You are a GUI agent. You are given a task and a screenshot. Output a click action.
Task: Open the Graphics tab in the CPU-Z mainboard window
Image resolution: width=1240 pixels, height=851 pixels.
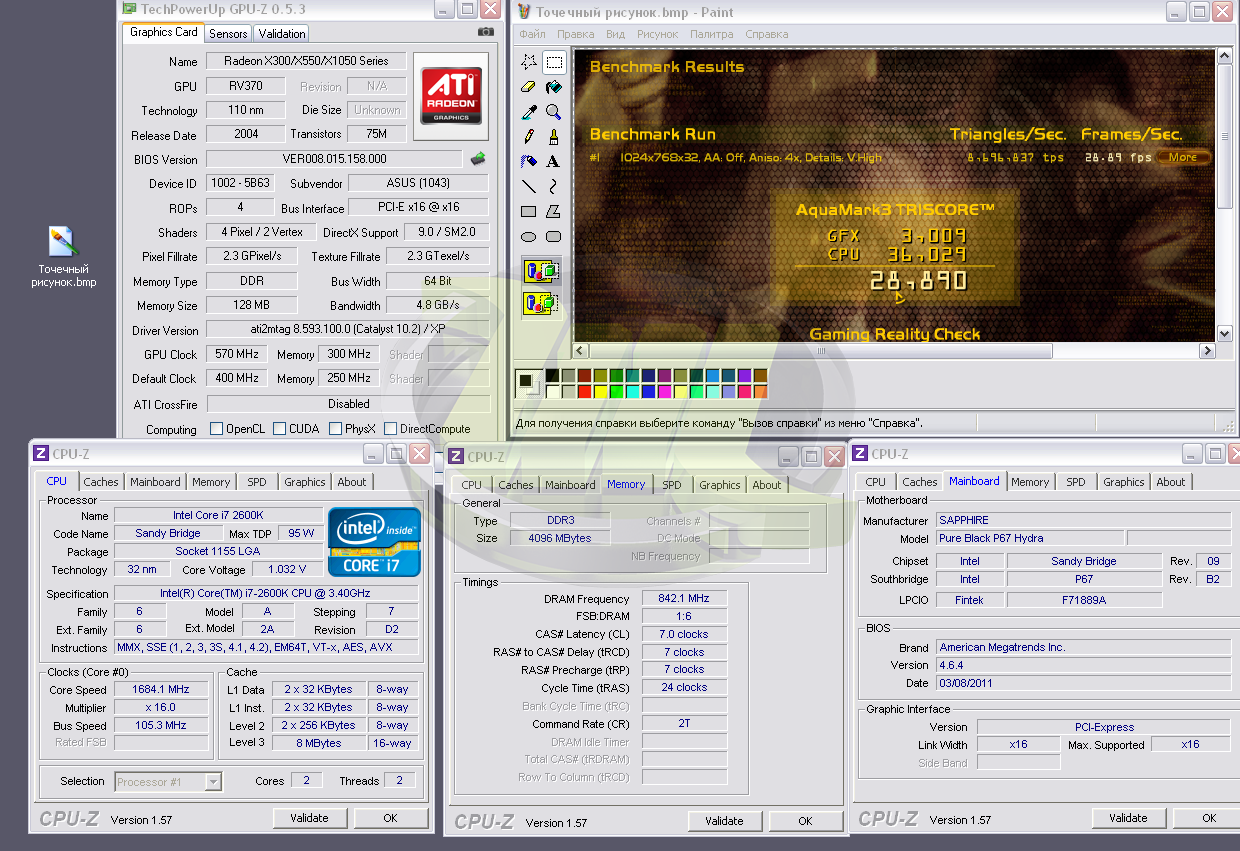pos(1124,482)
